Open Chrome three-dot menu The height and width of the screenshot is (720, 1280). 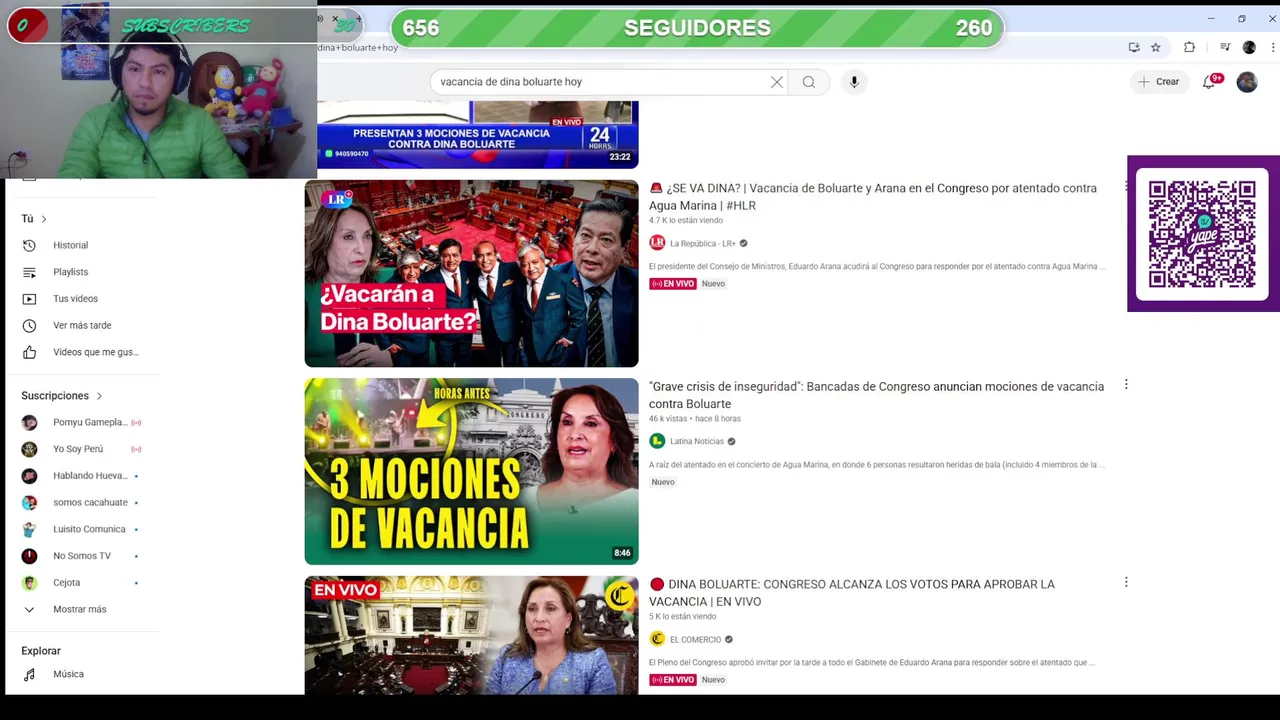click(1273, 47)
